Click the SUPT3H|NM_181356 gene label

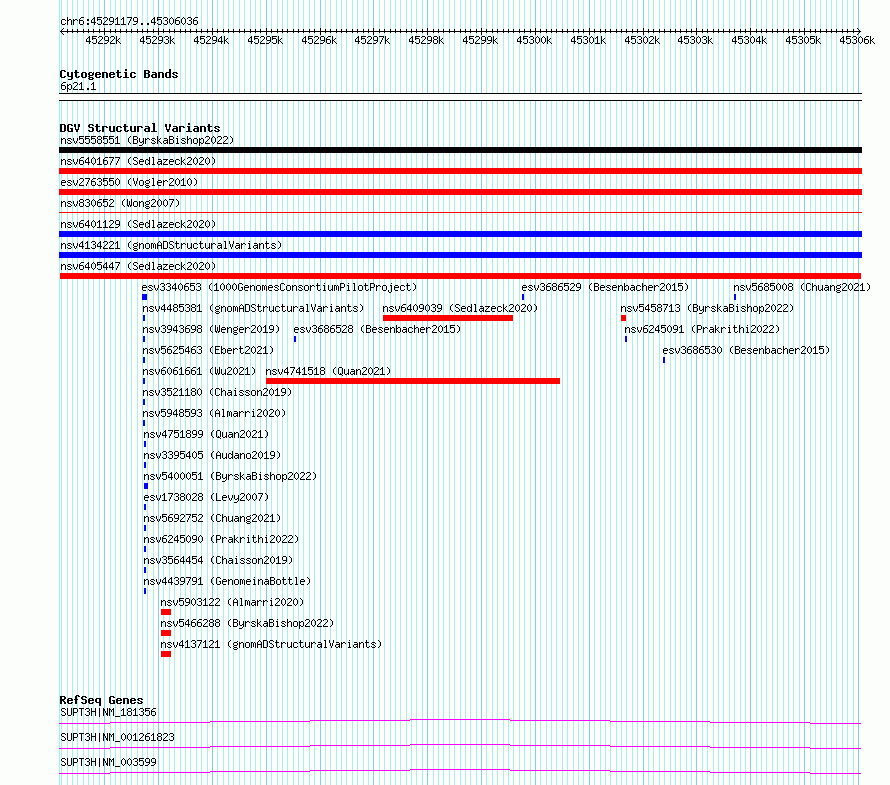point(108,712)
